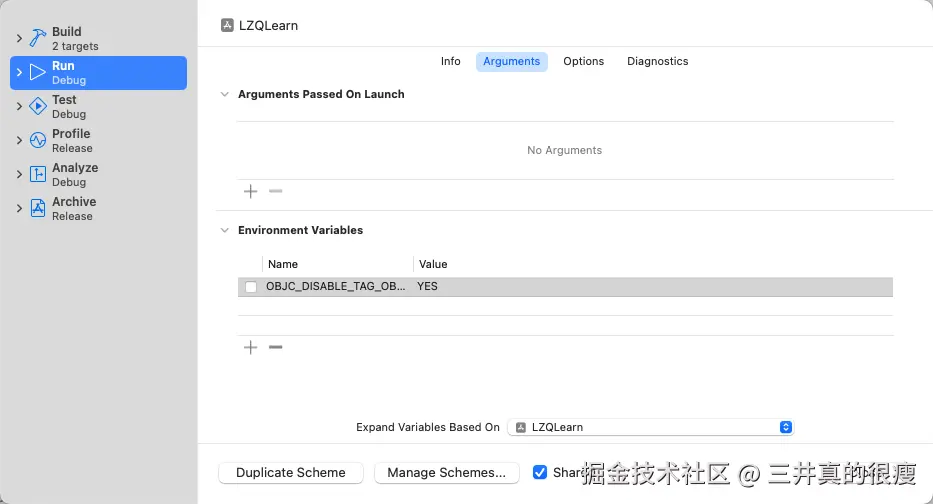Expand the Analyze action chevron
The image size is (933, 504).
click(x=19, y=174)
